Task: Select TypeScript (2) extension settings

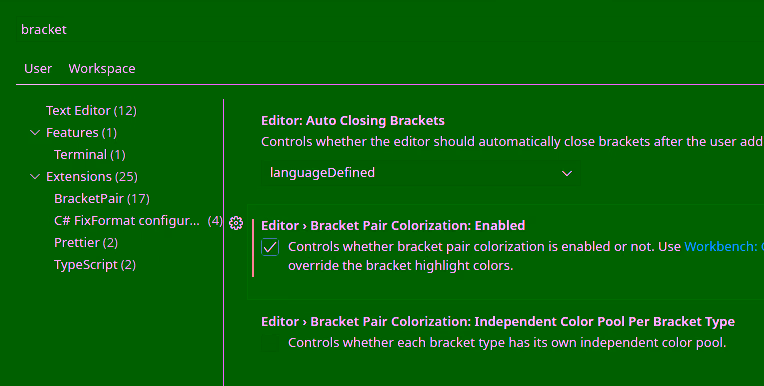Action: coord(95,265)
